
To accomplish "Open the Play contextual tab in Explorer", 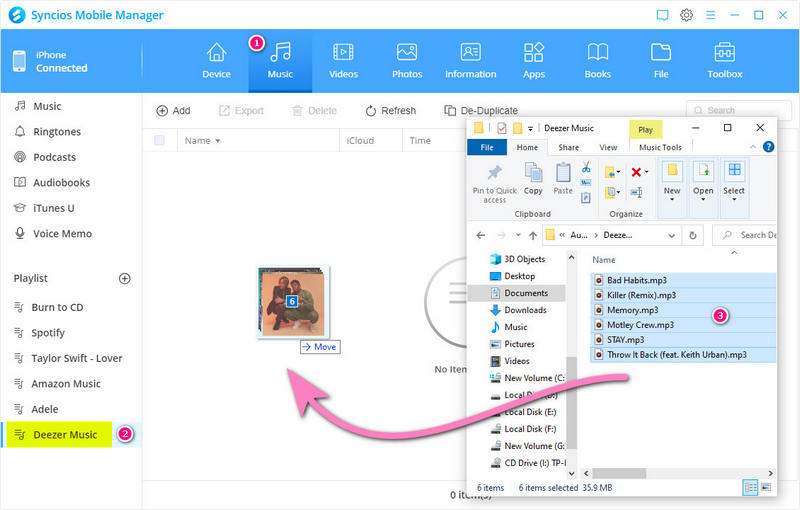I will coord(645,130).
